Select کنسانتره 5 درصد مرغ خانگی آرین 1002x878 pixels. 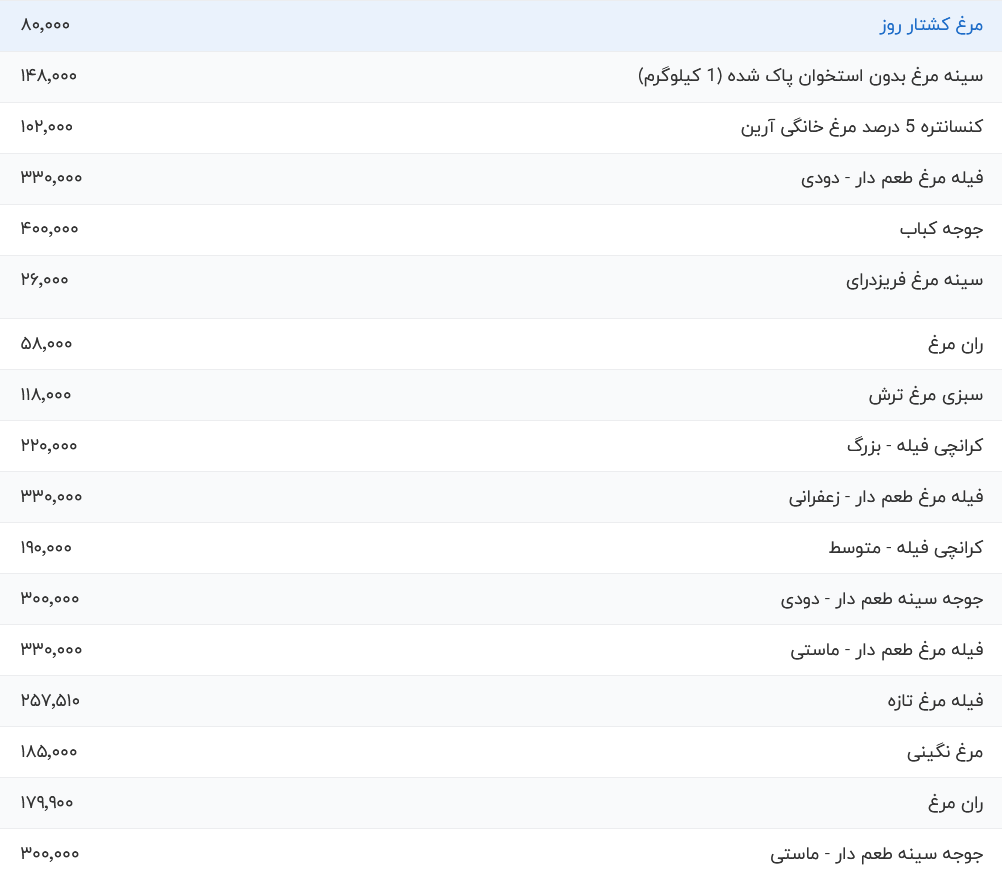pos(861,127)
